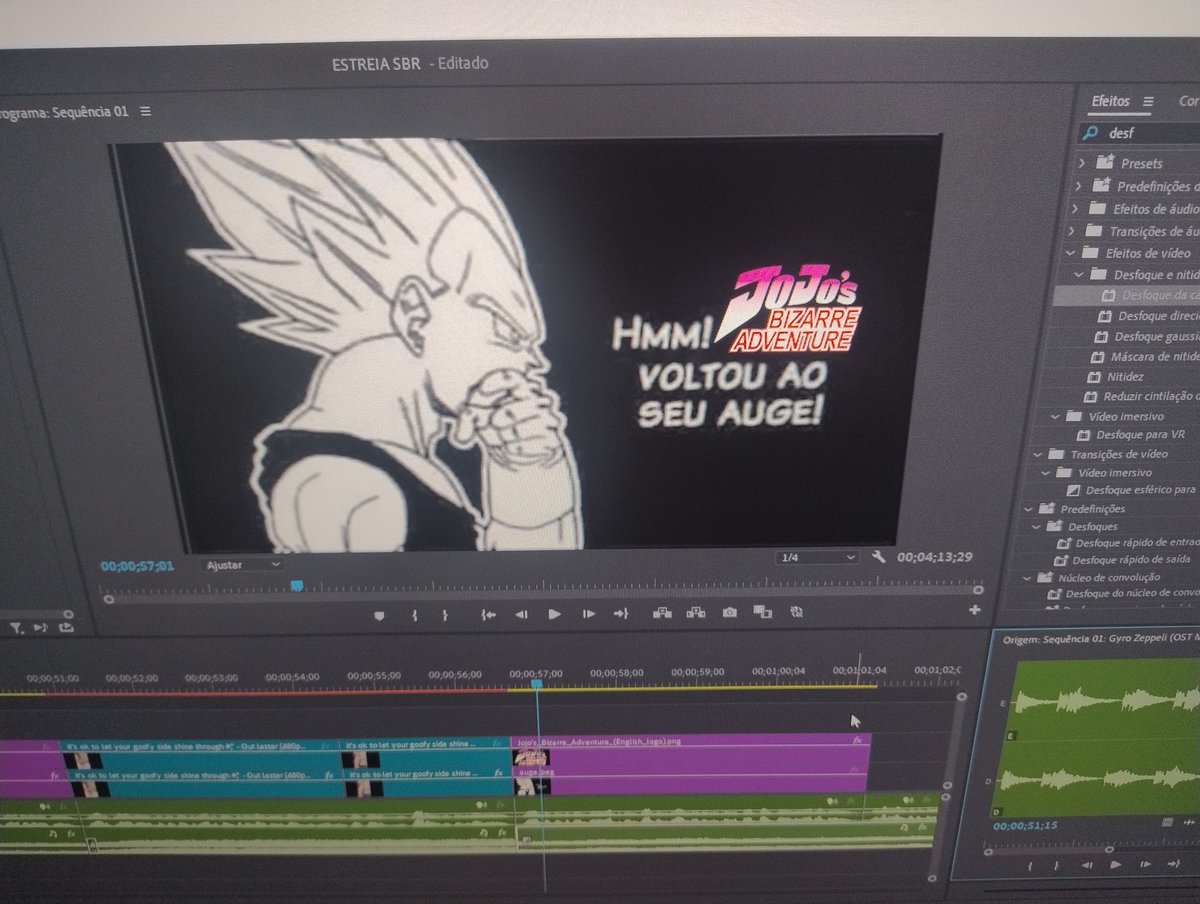Click the 00;00;58;00 mark on timeline ruler
Screen dimensions: 1200x904
point(617,673)
